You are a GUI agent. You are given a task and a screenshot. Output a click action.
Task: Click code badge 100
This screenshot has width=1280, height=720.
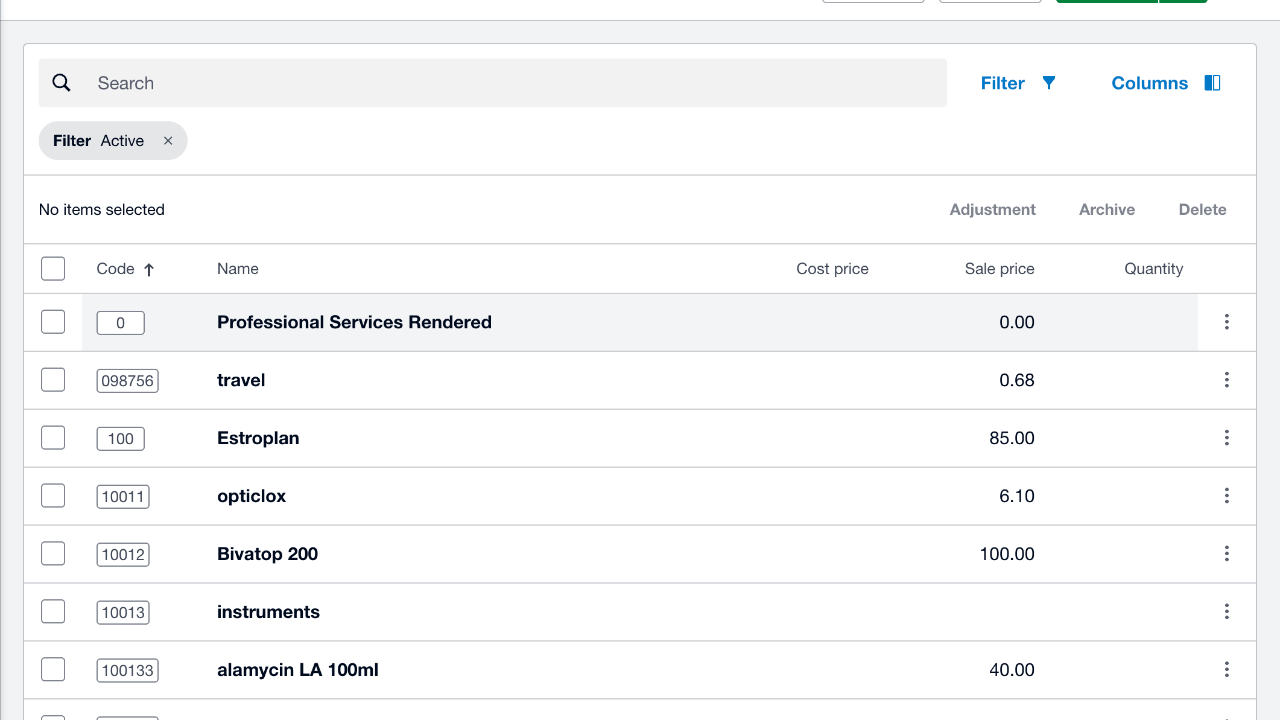[121, 439]
